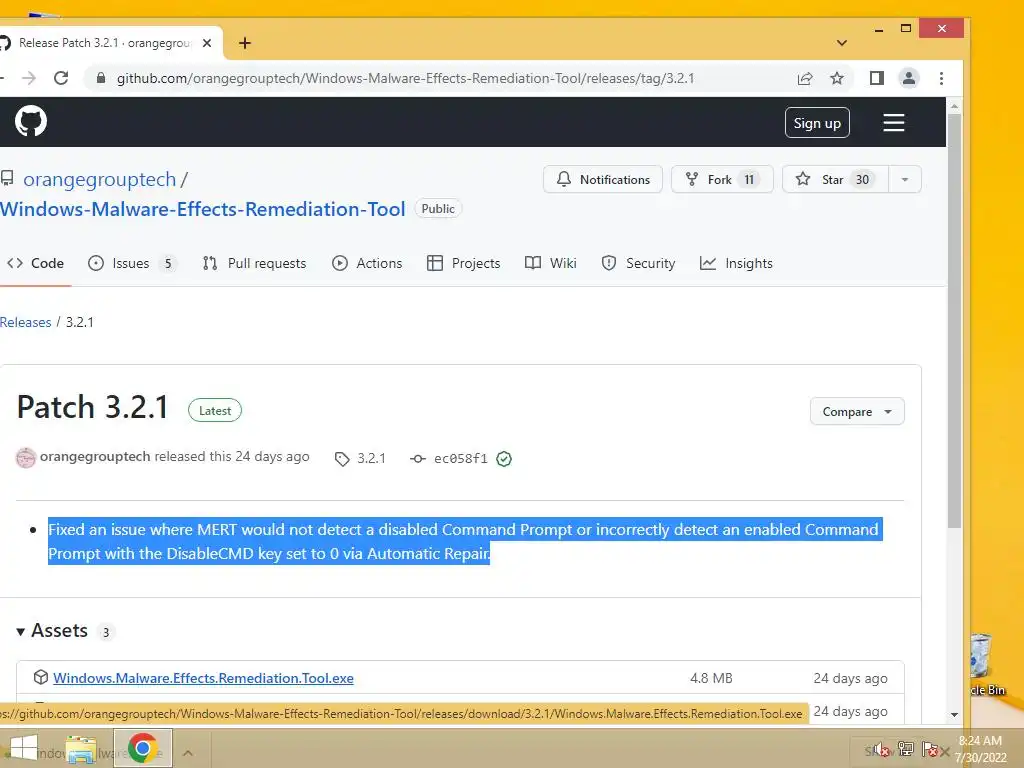The width and height of the screenshot is (1024, 768).
Task: Share this page via the share icon
Action: (805, 78)
